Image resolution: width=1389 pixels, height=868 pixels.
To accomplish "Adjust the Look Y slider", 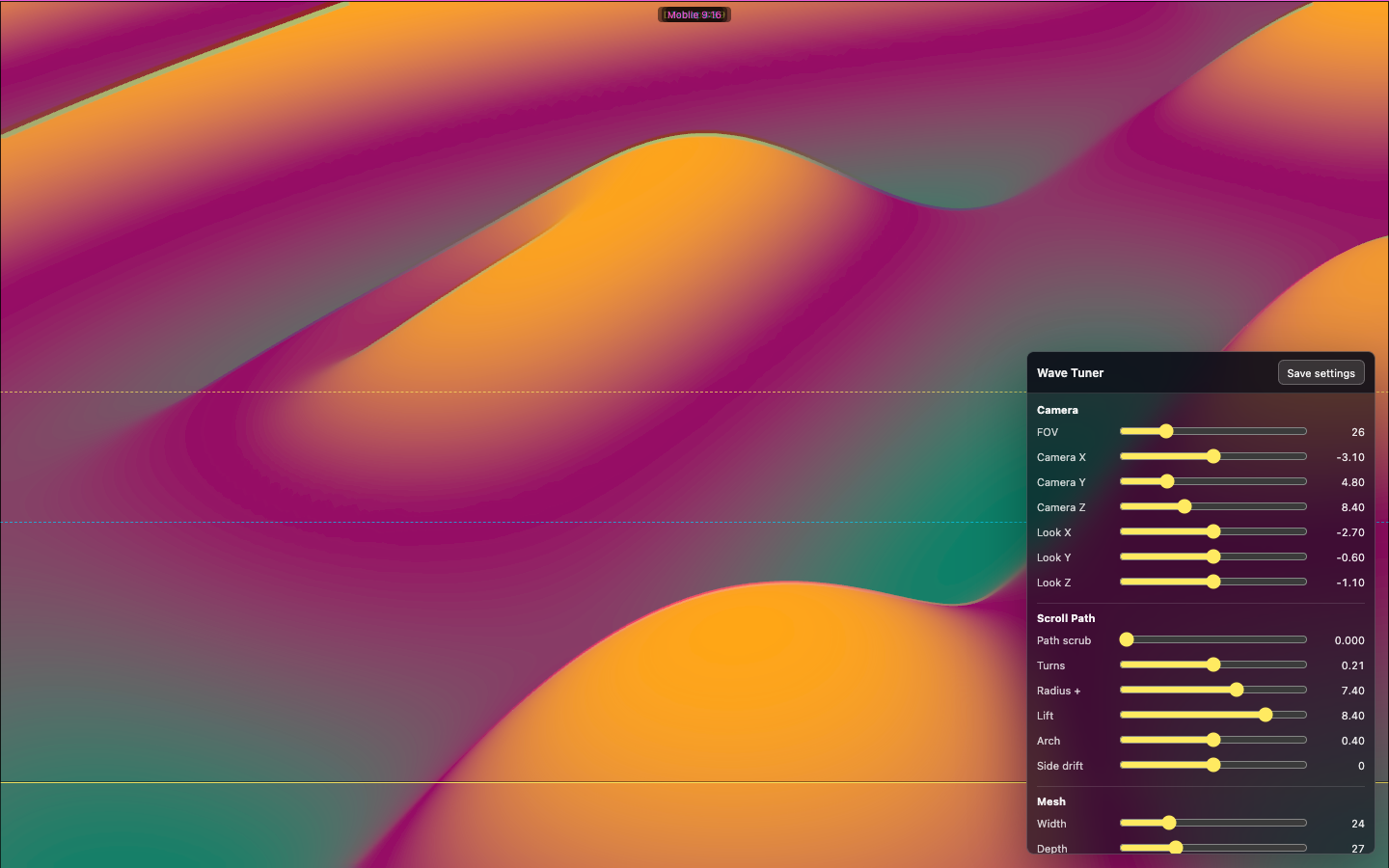I will click(x=1213, y=556).
